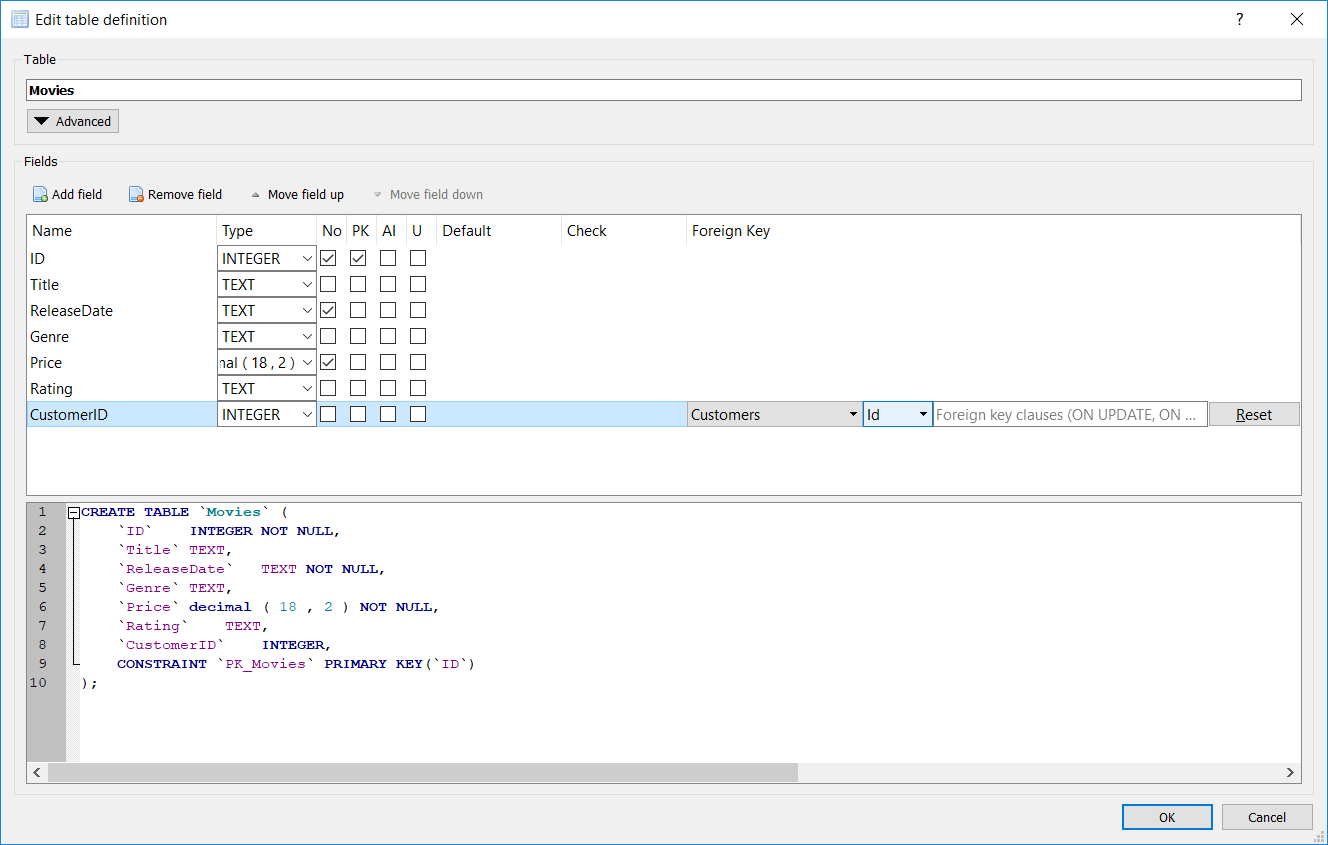Toggle Not Null checkbox for Title field
This screenshot has height=845, width=1328.
(328, 285)
